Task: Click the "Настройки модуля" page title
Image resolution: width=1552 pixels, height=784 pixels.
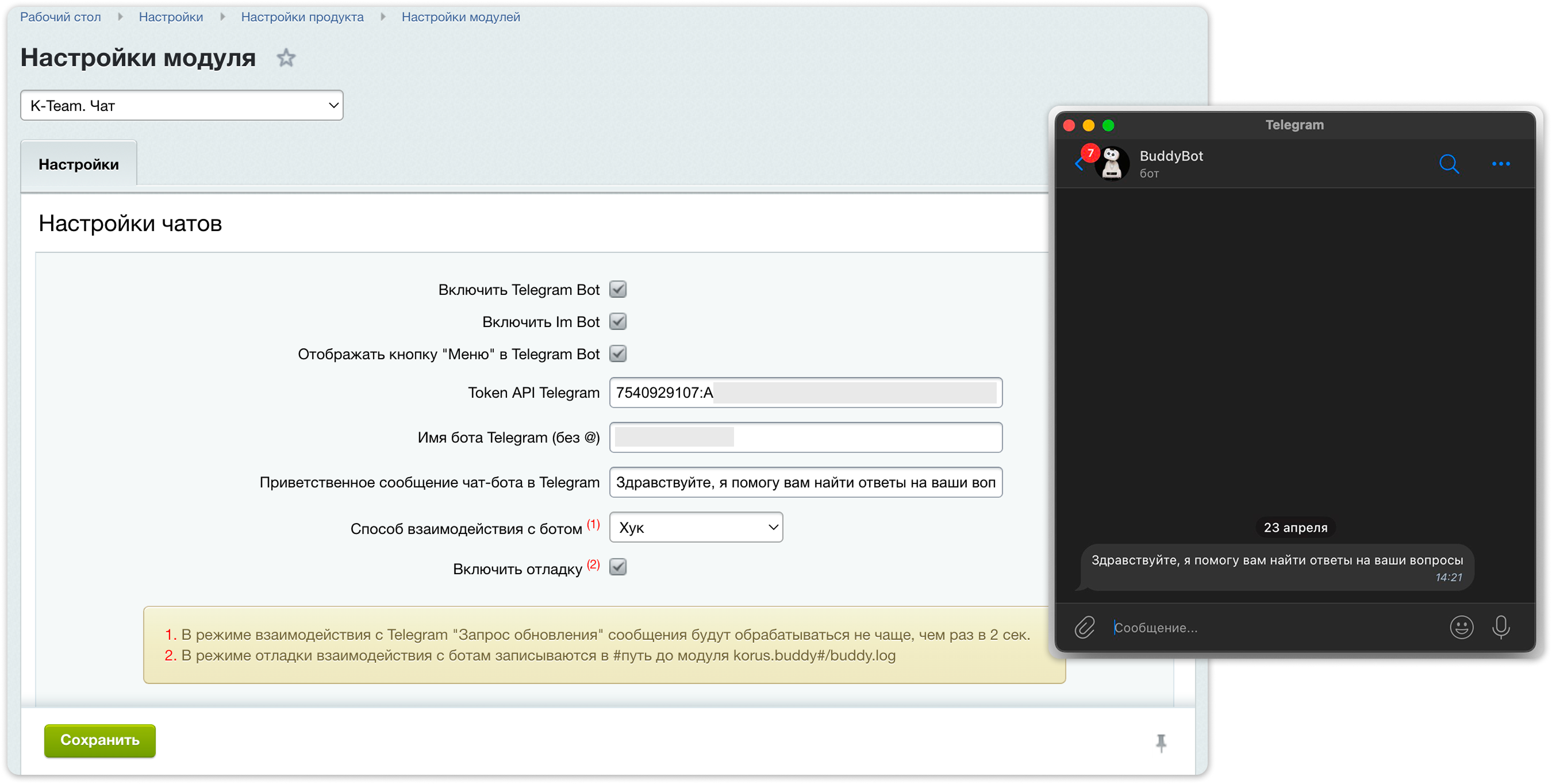Action: pyautogui.click(x=138, y=58)
